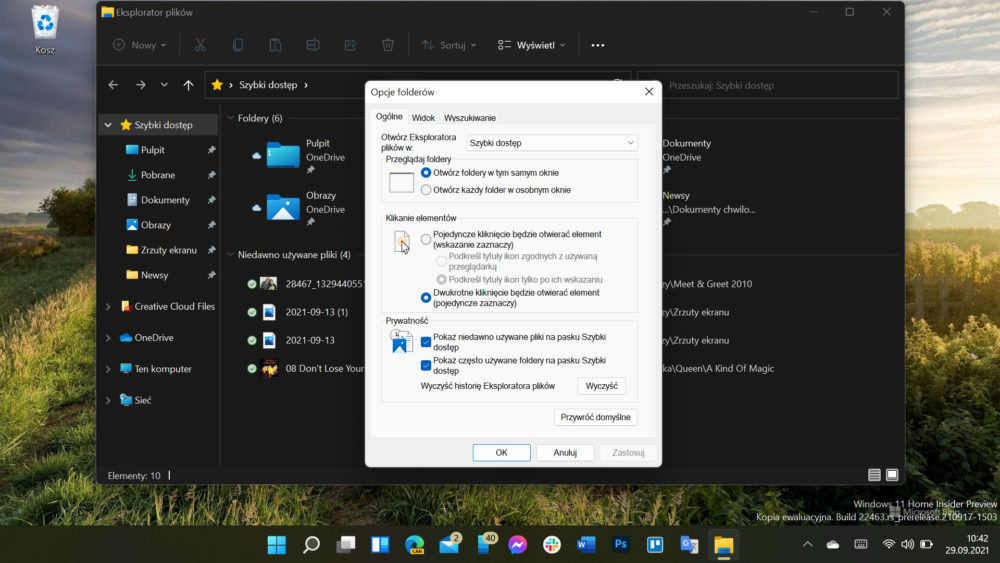
Task: Select 'Pojedyncze kliknięcie' single-click radio
Action: point(426,240)
